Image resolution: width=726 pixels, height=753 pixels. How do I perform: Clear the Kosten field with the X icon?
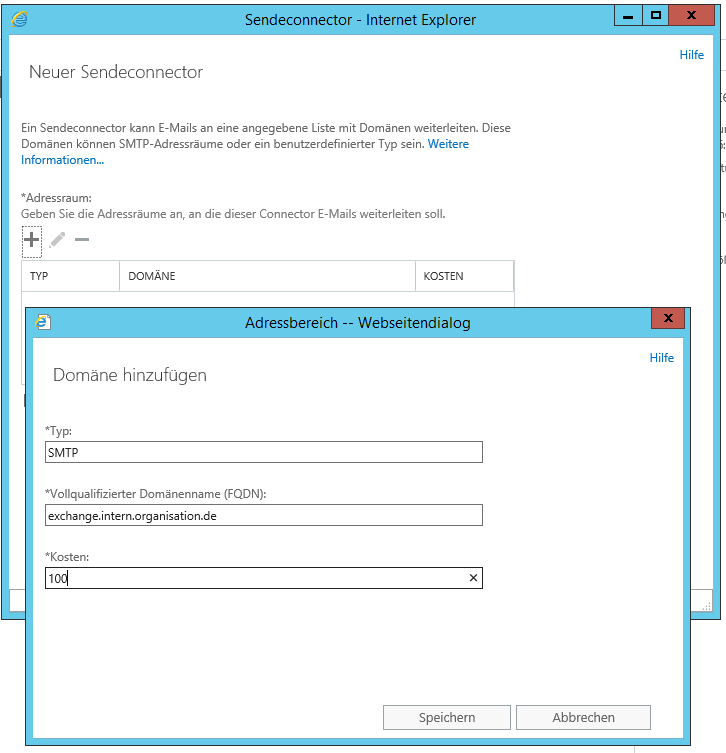[x=473, y=578]
